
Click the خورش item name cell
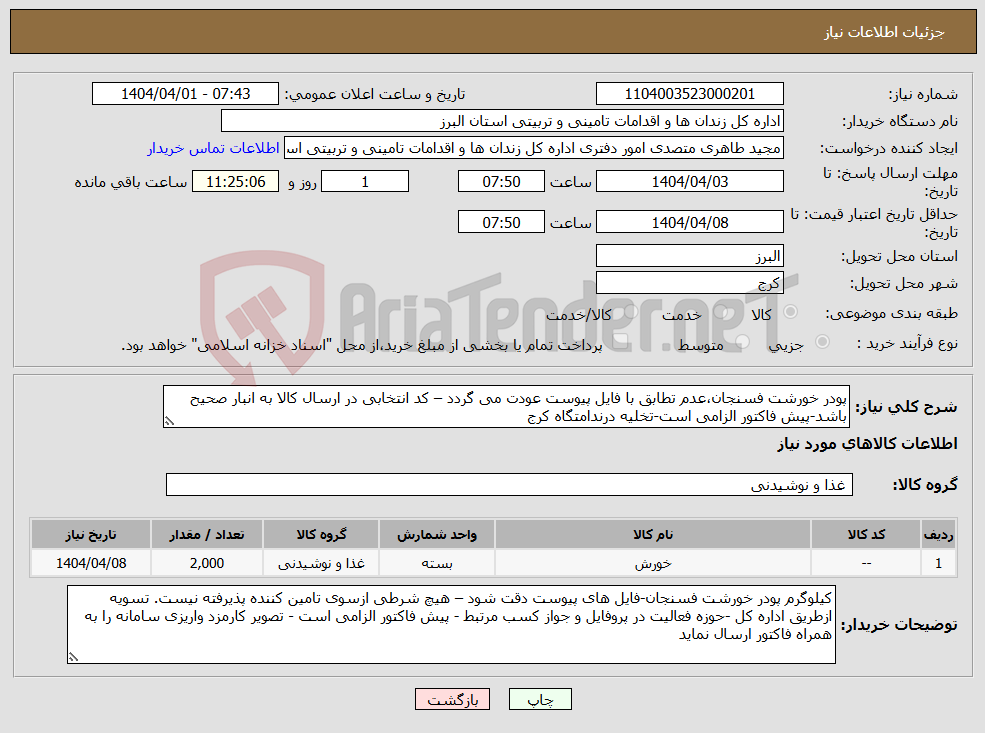pos(653,563)
